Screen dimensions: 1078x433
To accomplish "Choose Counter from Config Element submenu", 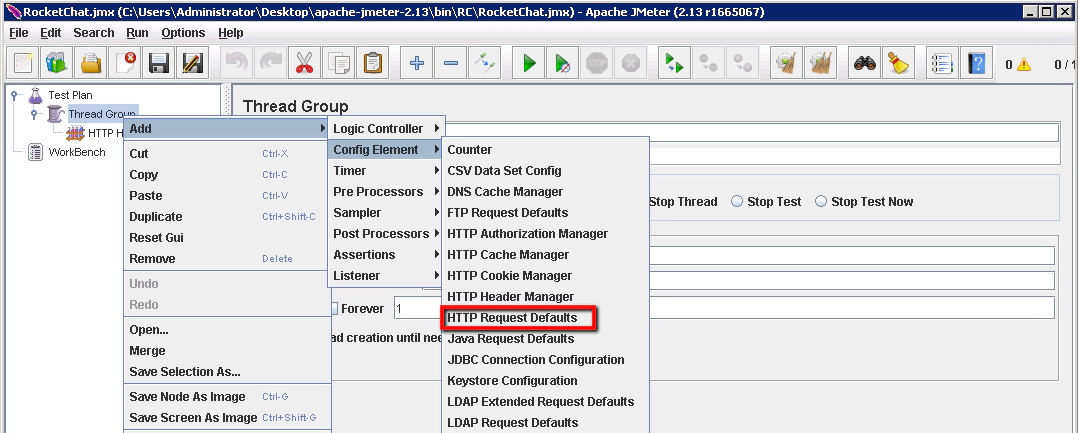I will click(x=544, y=149).
